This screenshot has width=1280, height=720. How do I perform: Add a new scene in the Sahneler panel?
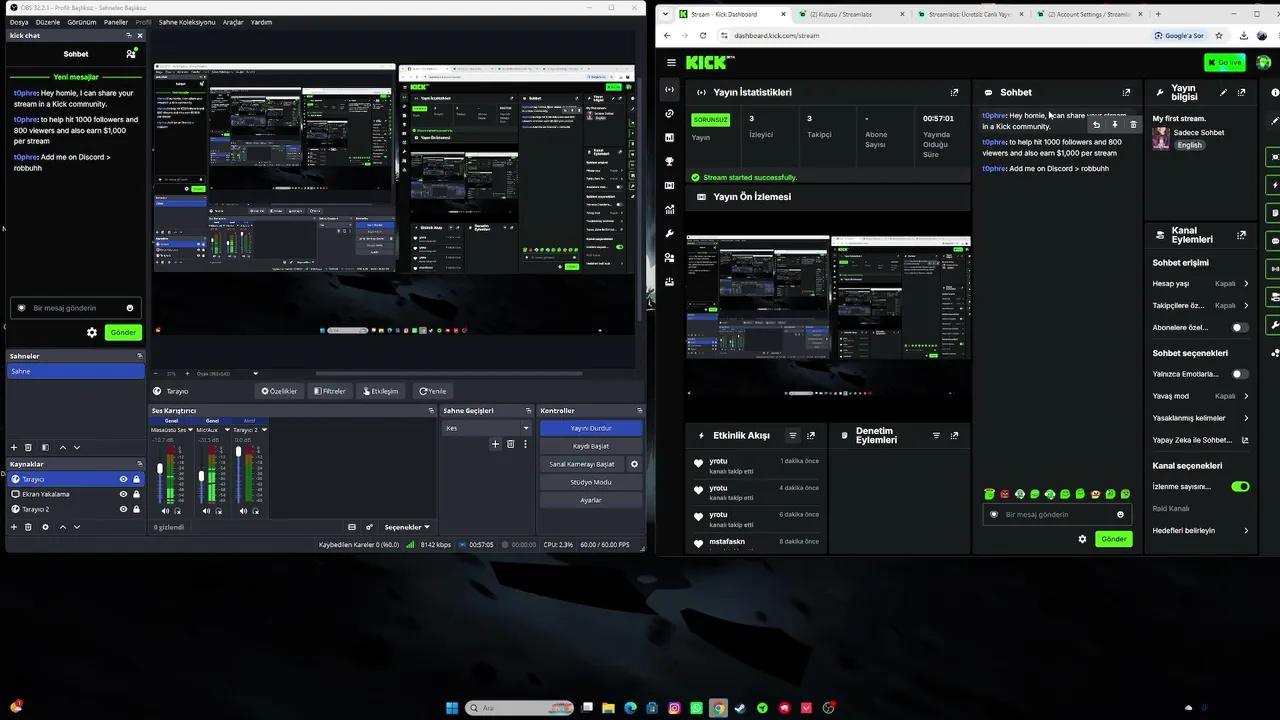pyautogui.click(x=14, y=447)
